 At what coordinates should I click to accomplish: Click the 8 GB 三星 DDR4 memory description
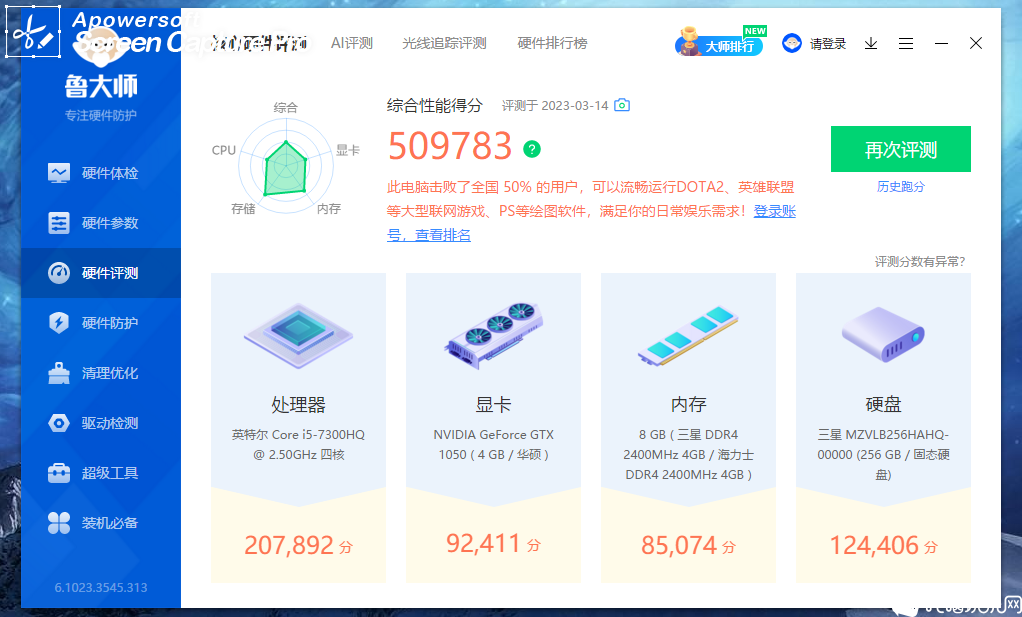click(688, 455)
